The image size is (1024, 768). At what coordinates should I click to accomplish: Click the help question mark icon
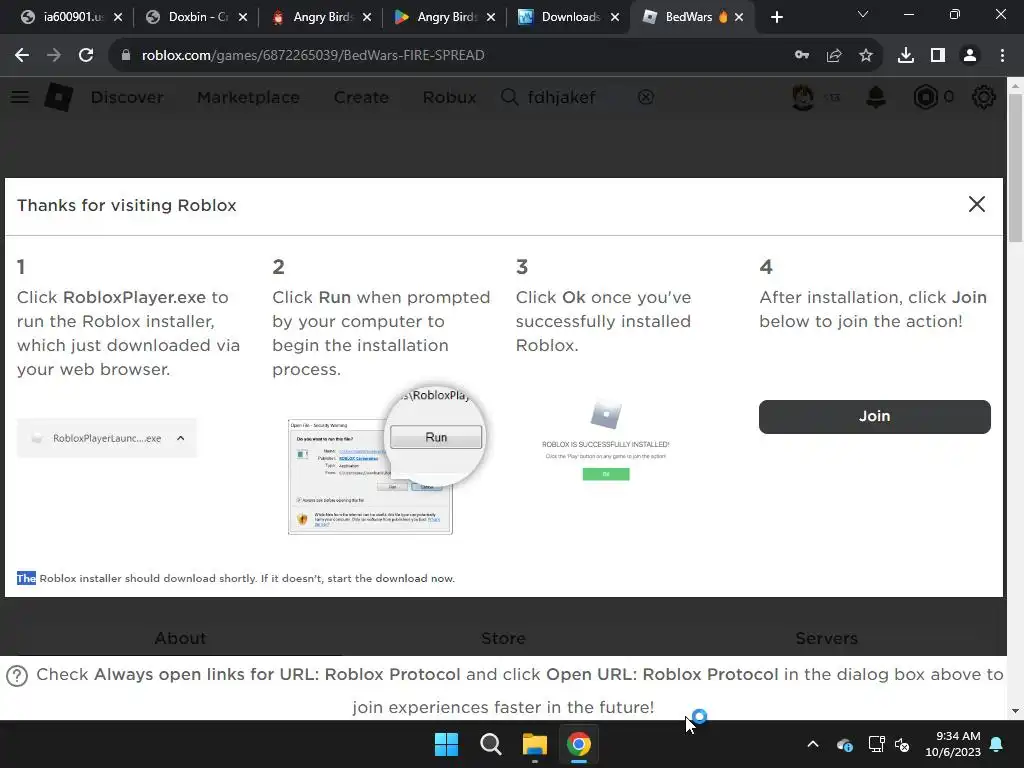[17, 676]
